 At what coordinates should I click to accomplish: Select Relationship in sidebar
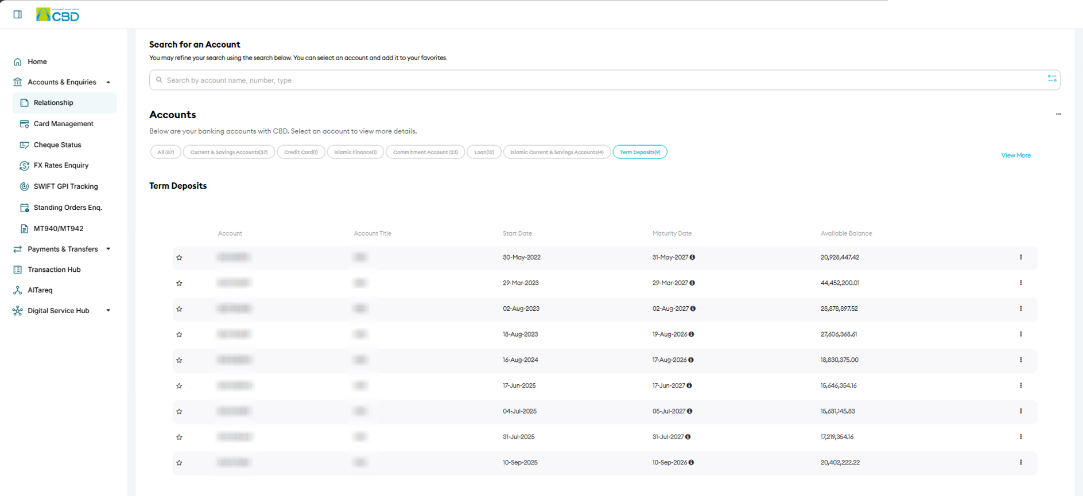pyautogui.click(x=64, y=103)
